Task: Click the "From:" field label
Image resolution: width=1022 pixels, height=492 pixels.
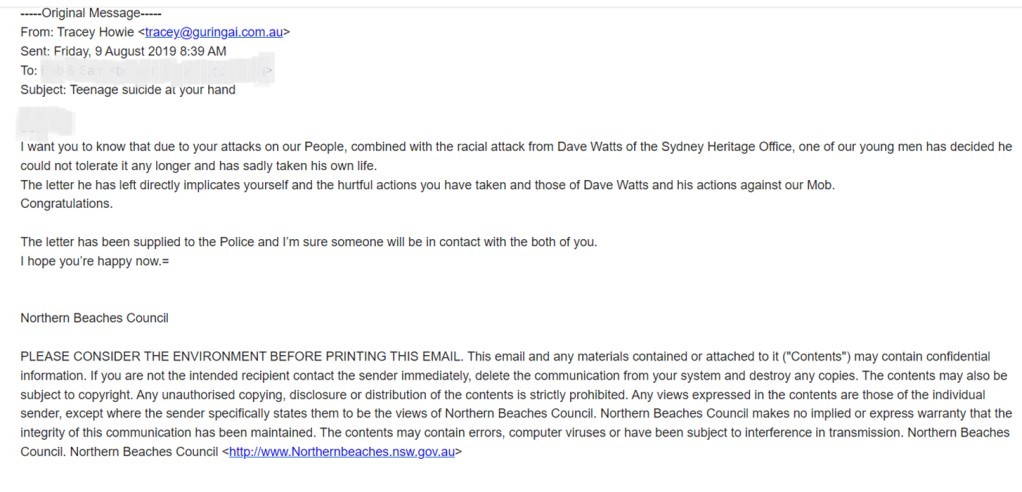Action: click(35, 32)
